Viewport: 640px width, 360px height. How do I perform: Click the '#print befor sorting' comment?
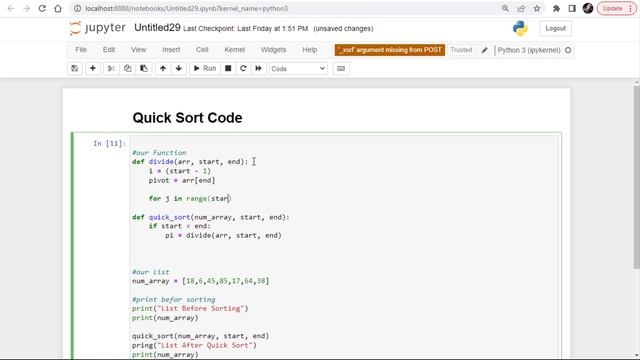173,299
